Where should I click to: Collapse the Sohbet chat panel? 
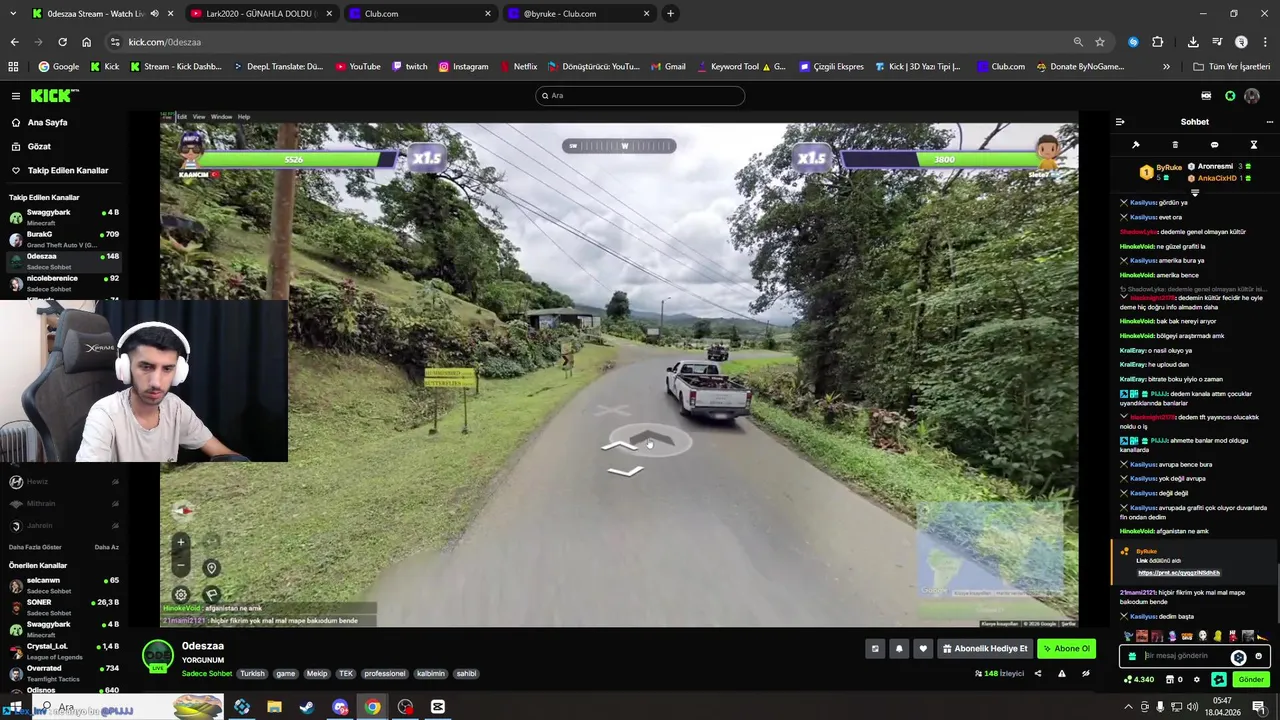click(1120, 122)
